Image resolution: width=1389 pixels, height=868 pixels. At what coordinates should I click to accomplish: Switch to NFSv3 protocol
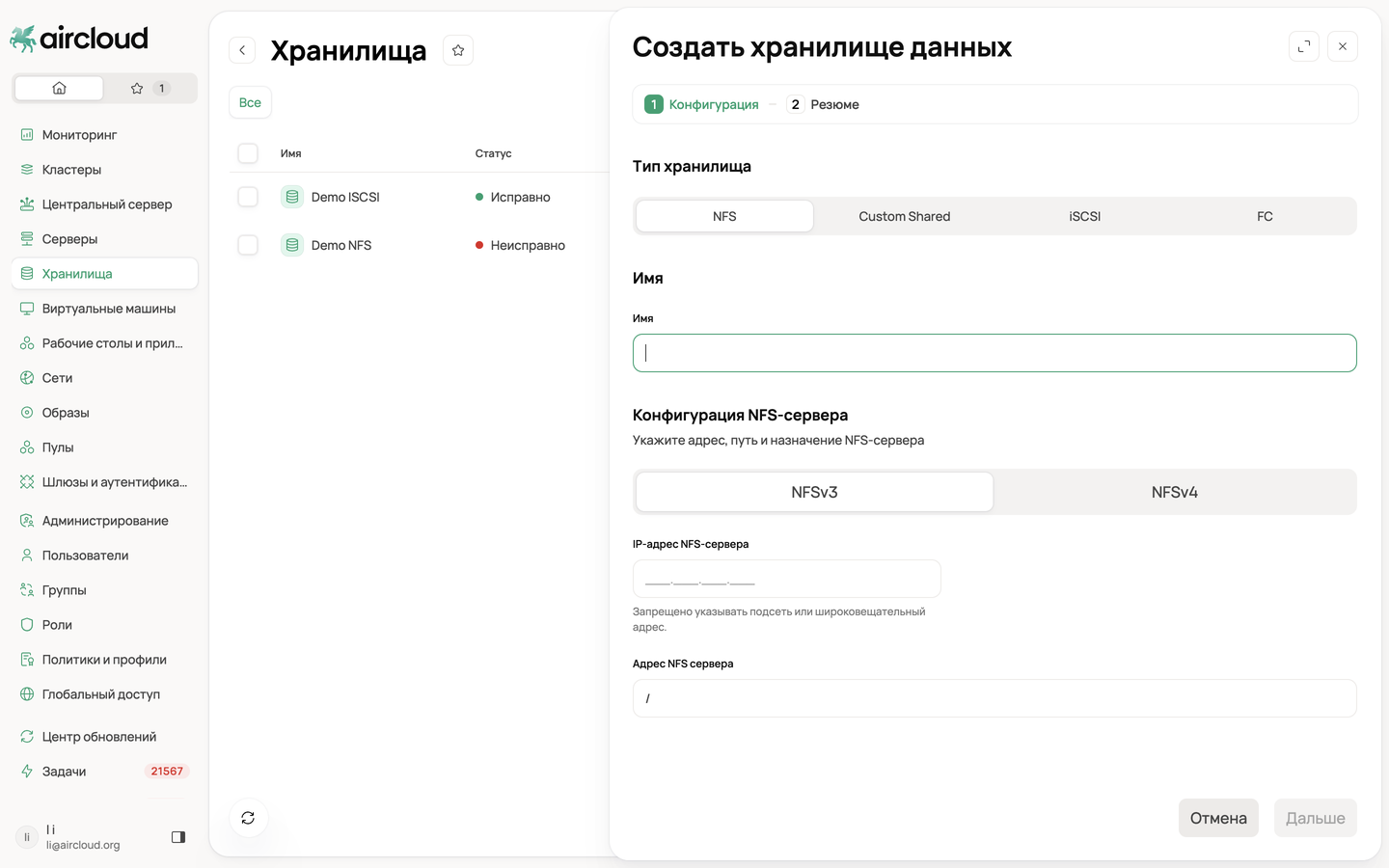coord(814,492)
